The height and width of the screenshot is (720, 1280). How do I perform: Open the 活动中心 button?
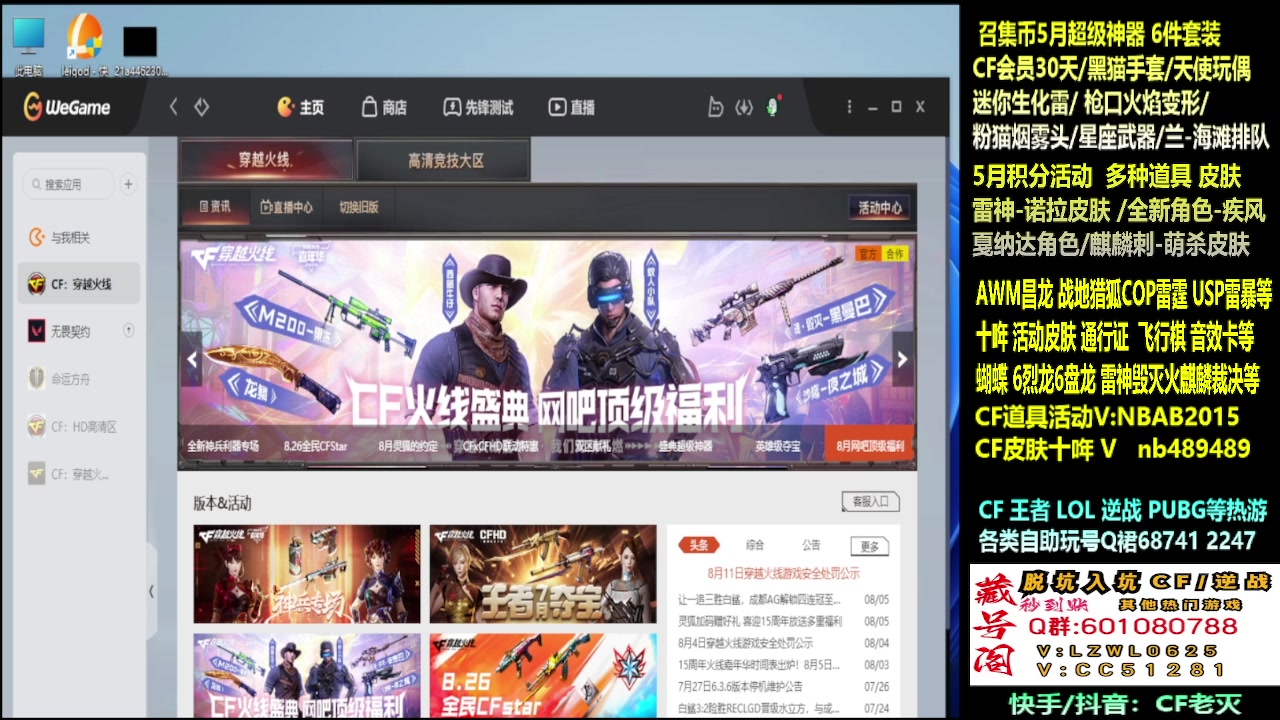pos(880,207)
